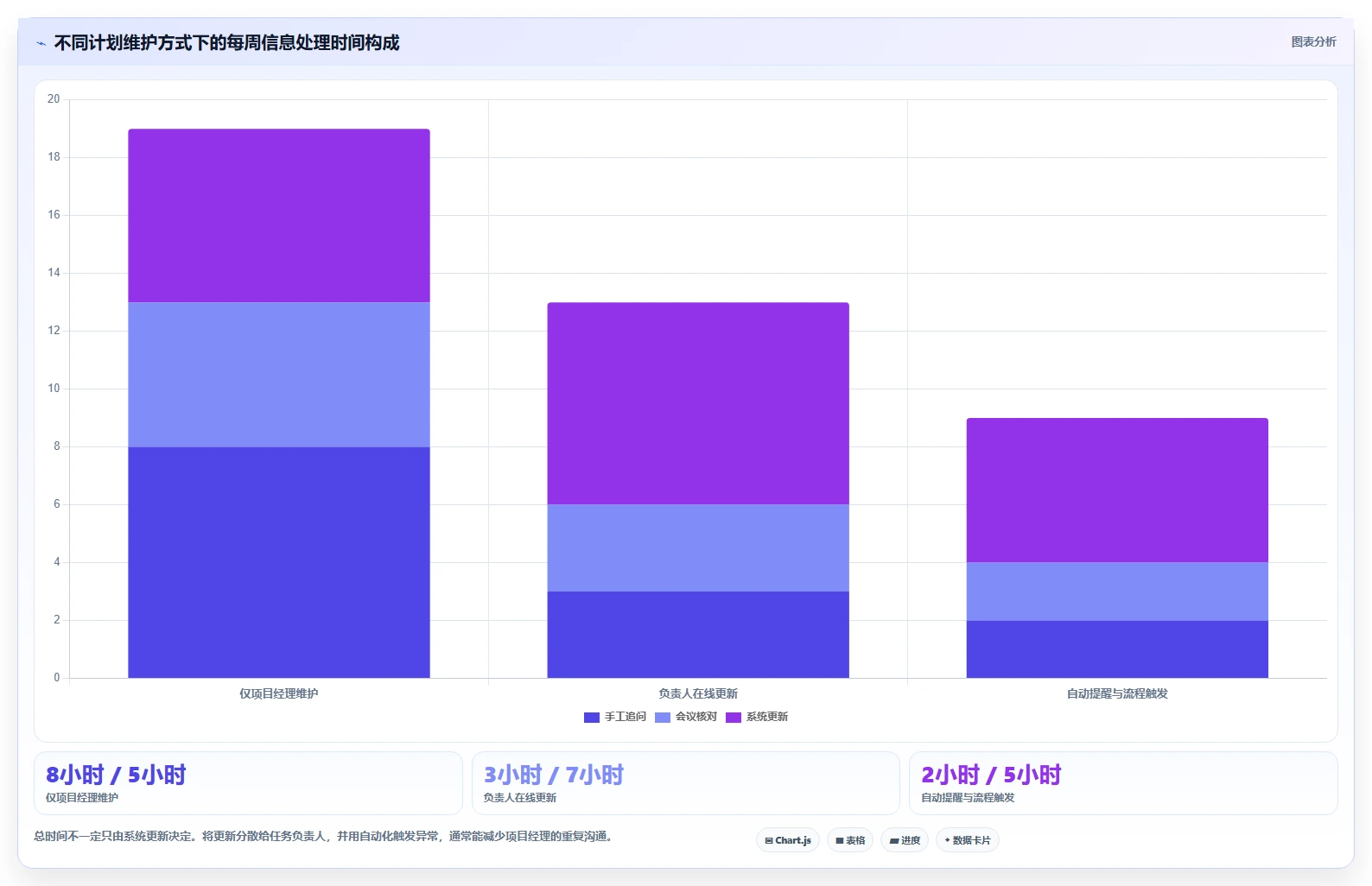The height and width of the screenshot is (886, 1372).
Task: Toggle the 会议核对 legend color swatch
Action: [663, 717]
